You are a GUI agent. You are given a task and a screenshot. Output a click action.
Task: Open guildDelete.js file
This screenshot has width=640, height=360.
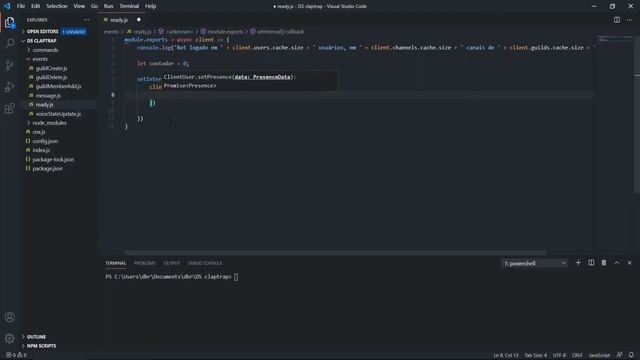click(51, 77)
